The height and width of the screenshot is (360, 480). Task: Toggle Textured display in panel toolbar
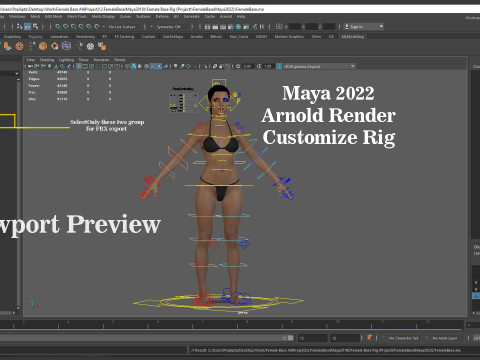[x=152, y=66]
